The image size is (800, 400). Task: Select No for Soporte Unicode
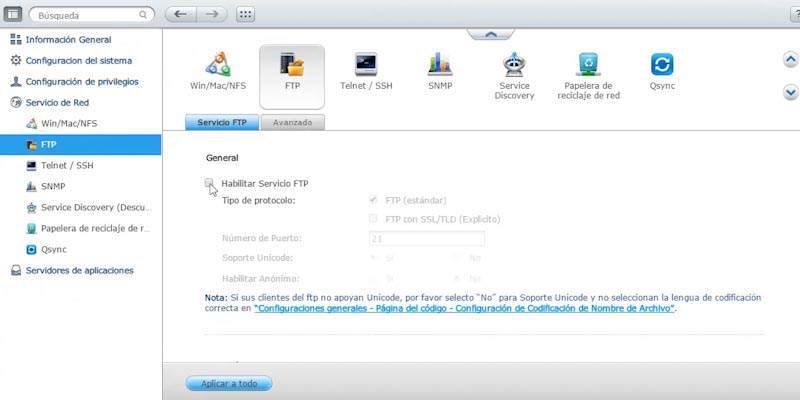pos(457,258)
